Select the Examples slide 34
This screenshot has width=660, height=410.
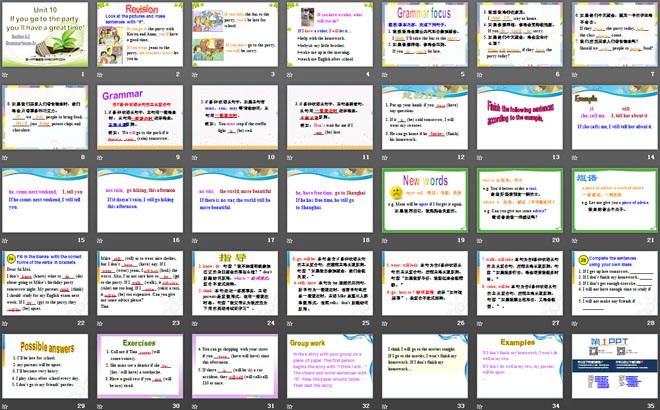pyautogui.click(x=520, y=366)
